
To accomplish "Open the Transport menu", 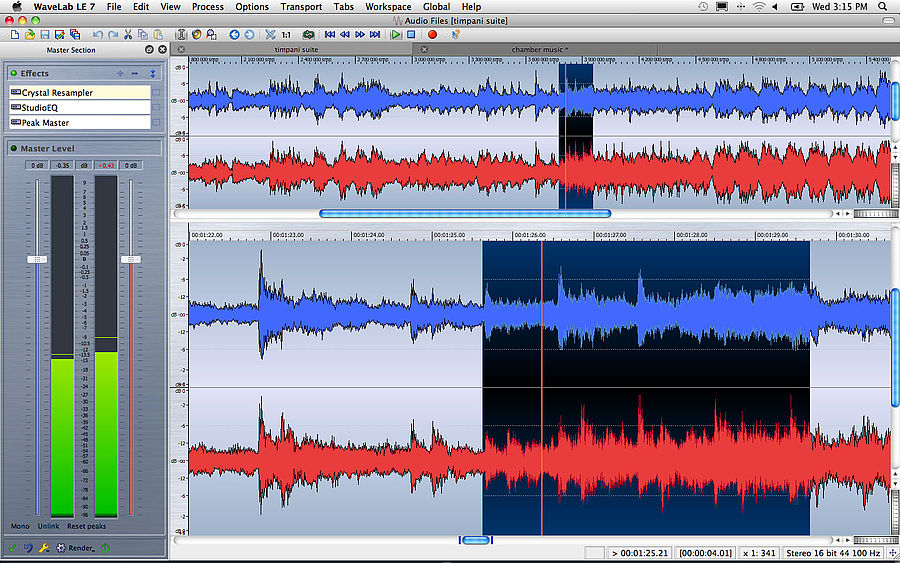I will [301, 6].
